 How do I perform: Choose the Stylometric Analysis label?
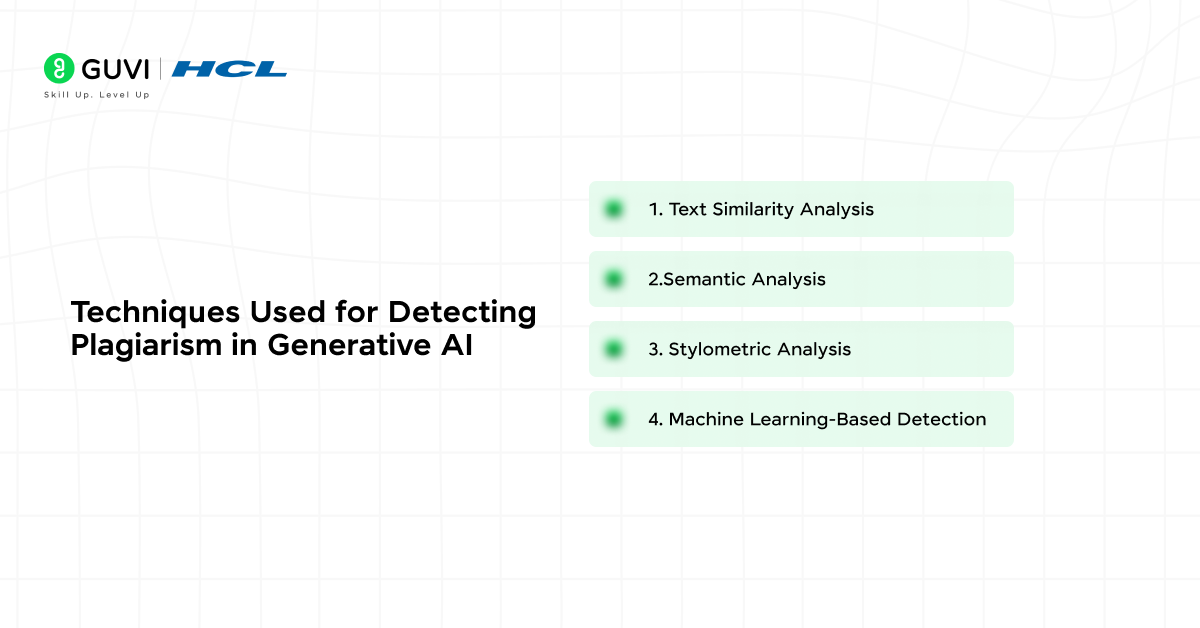tap(749, 349)
